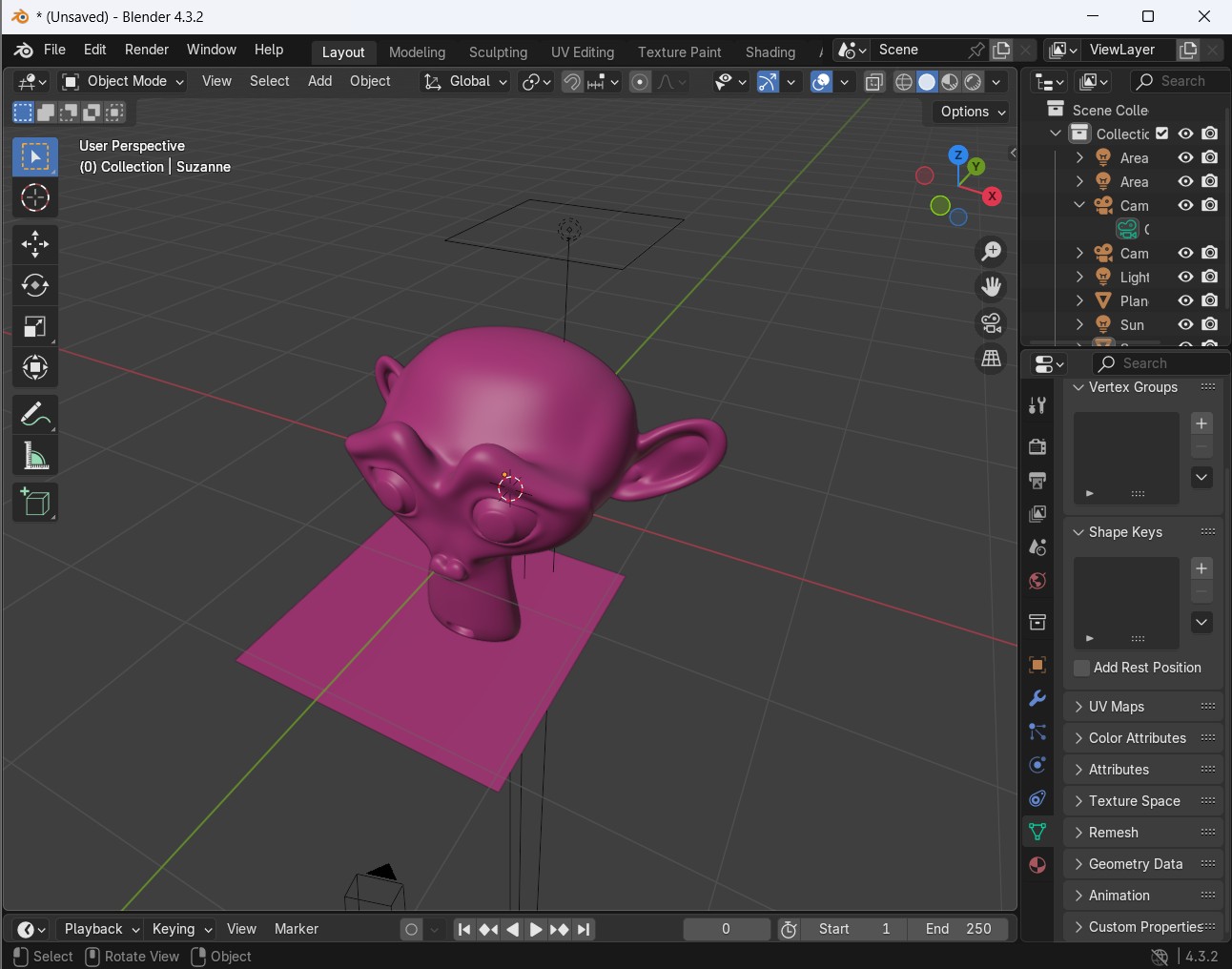Open the orange Object properties tab
Viewport: 1232px width, 969px height.
[1037, 665]
